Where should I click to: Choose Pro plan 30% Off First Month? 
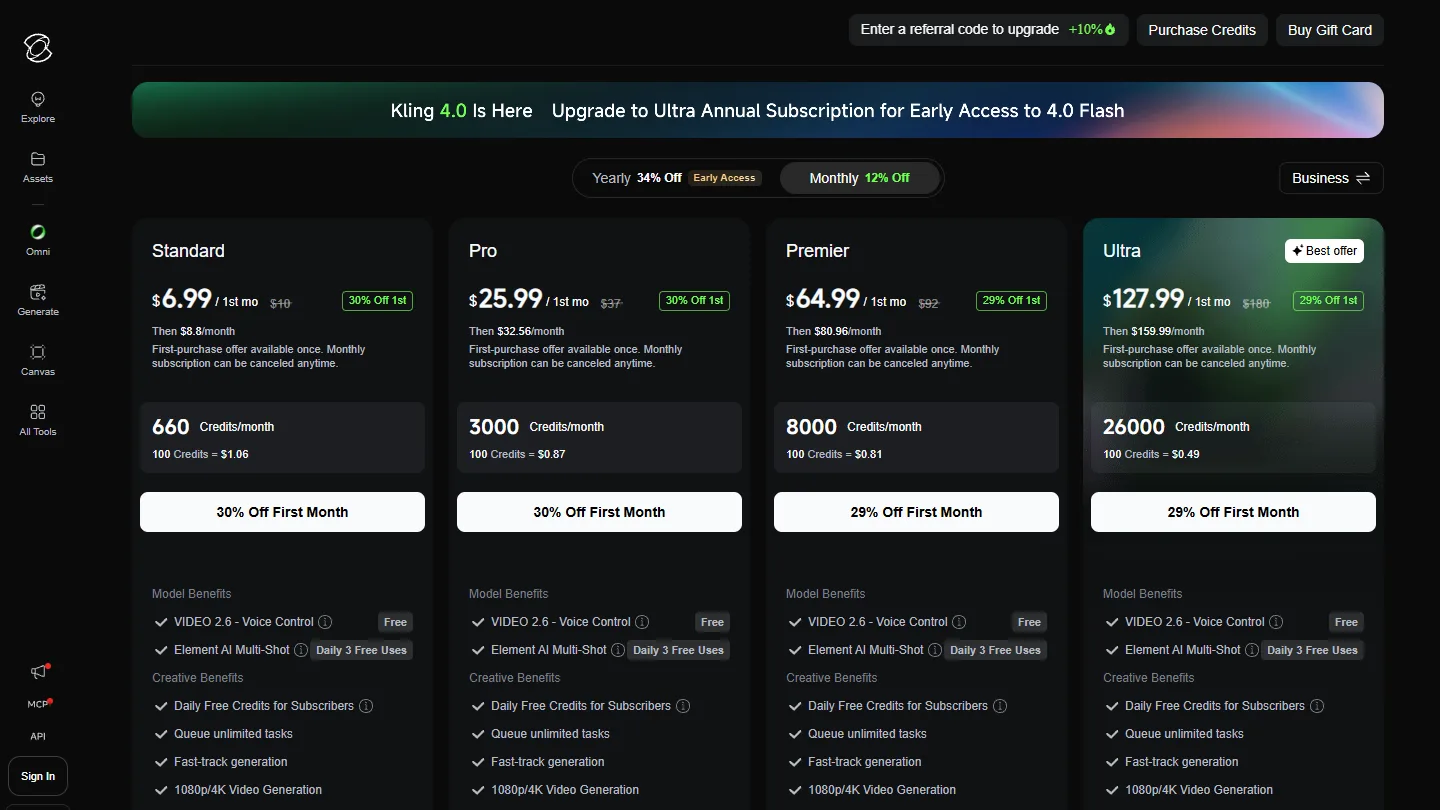(x=599, y=512)
